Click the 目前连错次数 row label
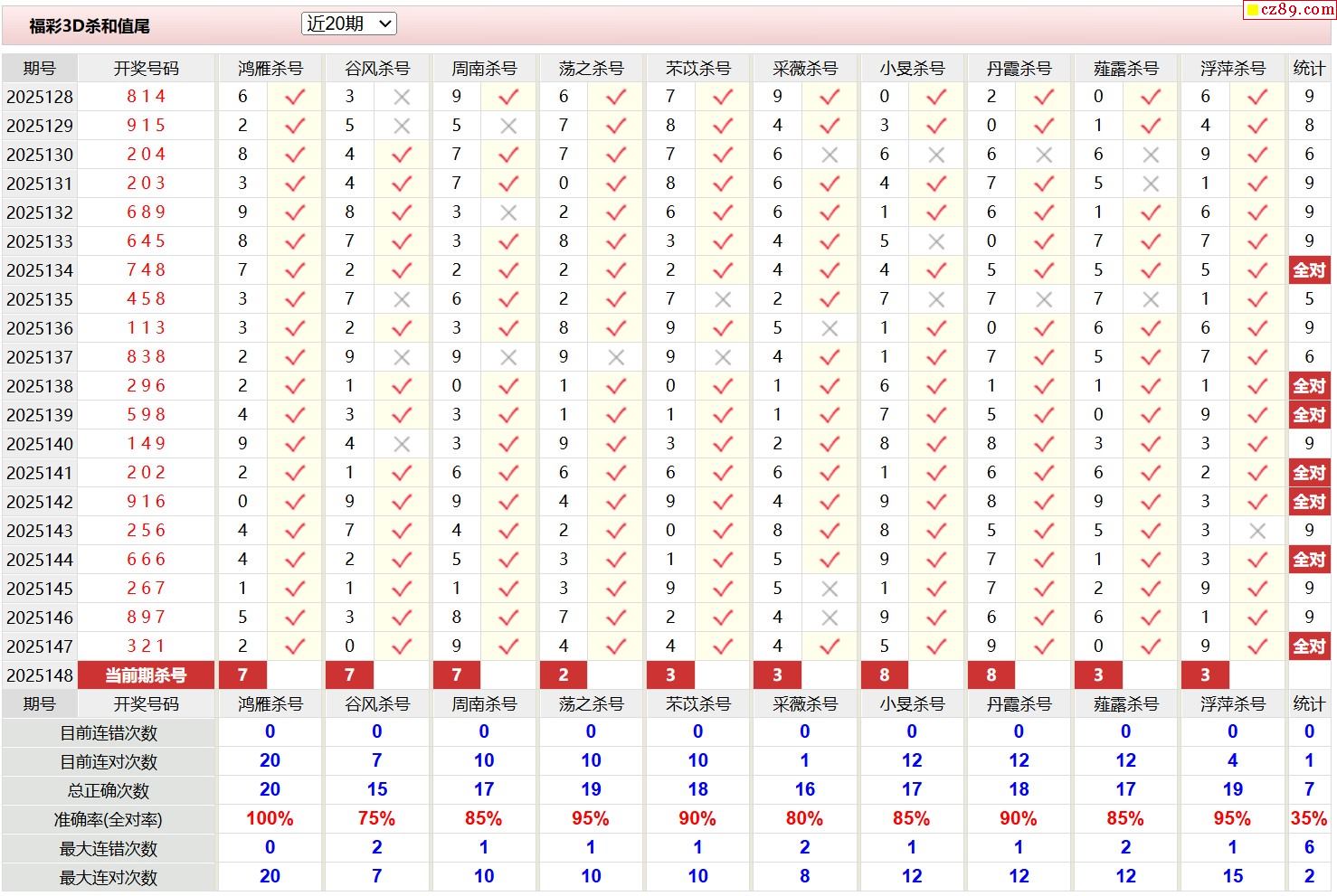The image size is (1337, 896). [109, 733]
